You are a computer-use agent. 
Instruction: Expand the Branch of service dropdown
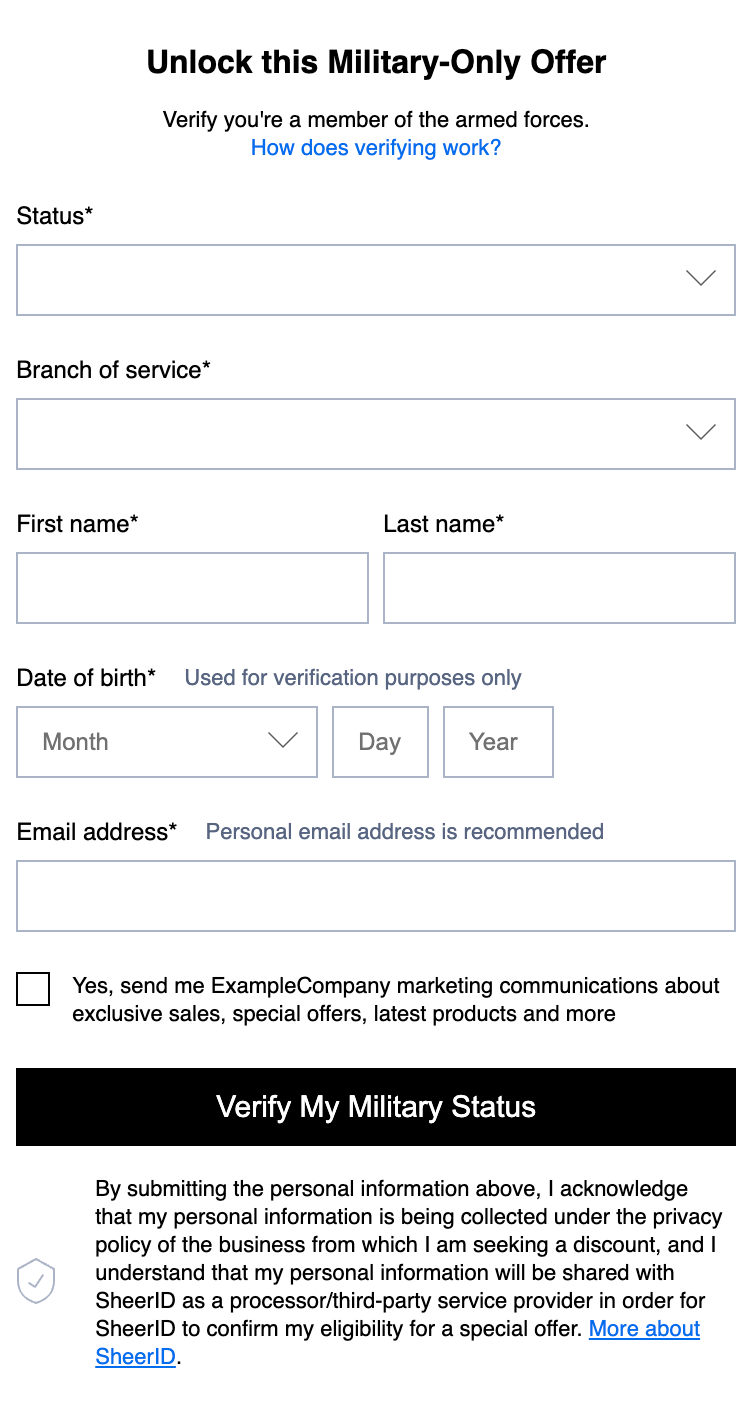pyautogui.click(x=350, y=434)
